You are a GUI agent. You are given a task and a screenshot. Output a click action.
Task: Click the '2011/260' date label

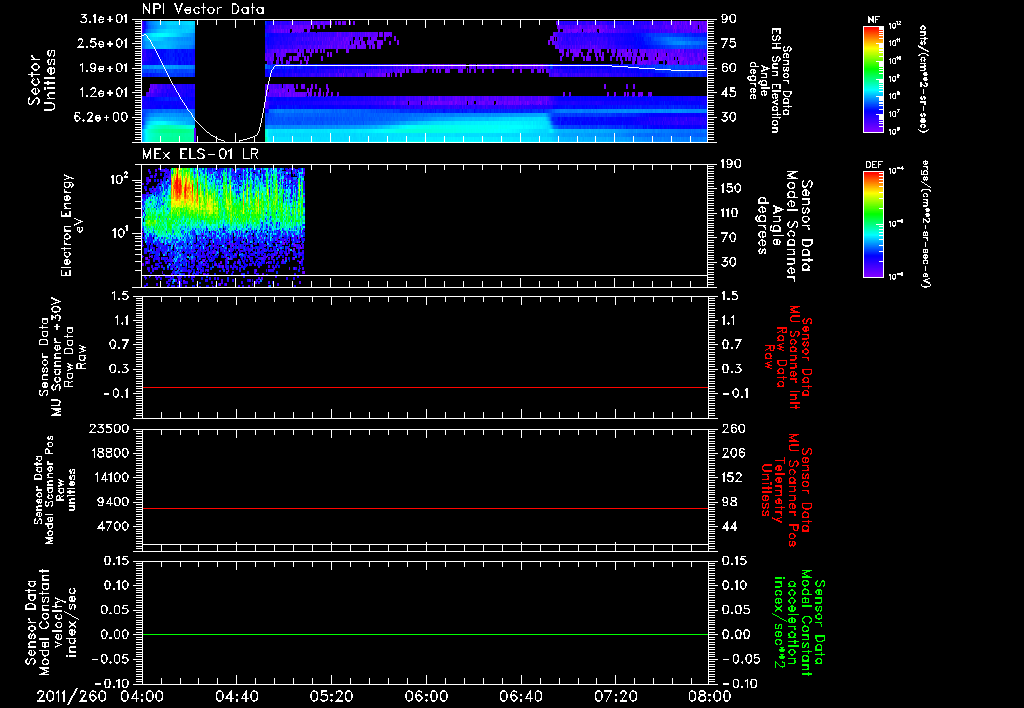71,696
